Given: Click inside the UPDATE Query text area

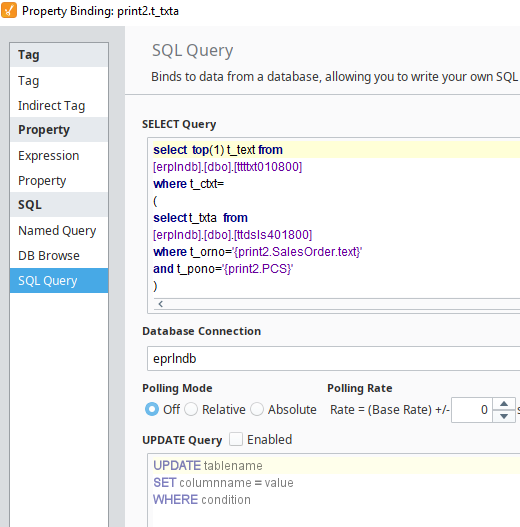Looking at the screenshot, I should (333, 490).
